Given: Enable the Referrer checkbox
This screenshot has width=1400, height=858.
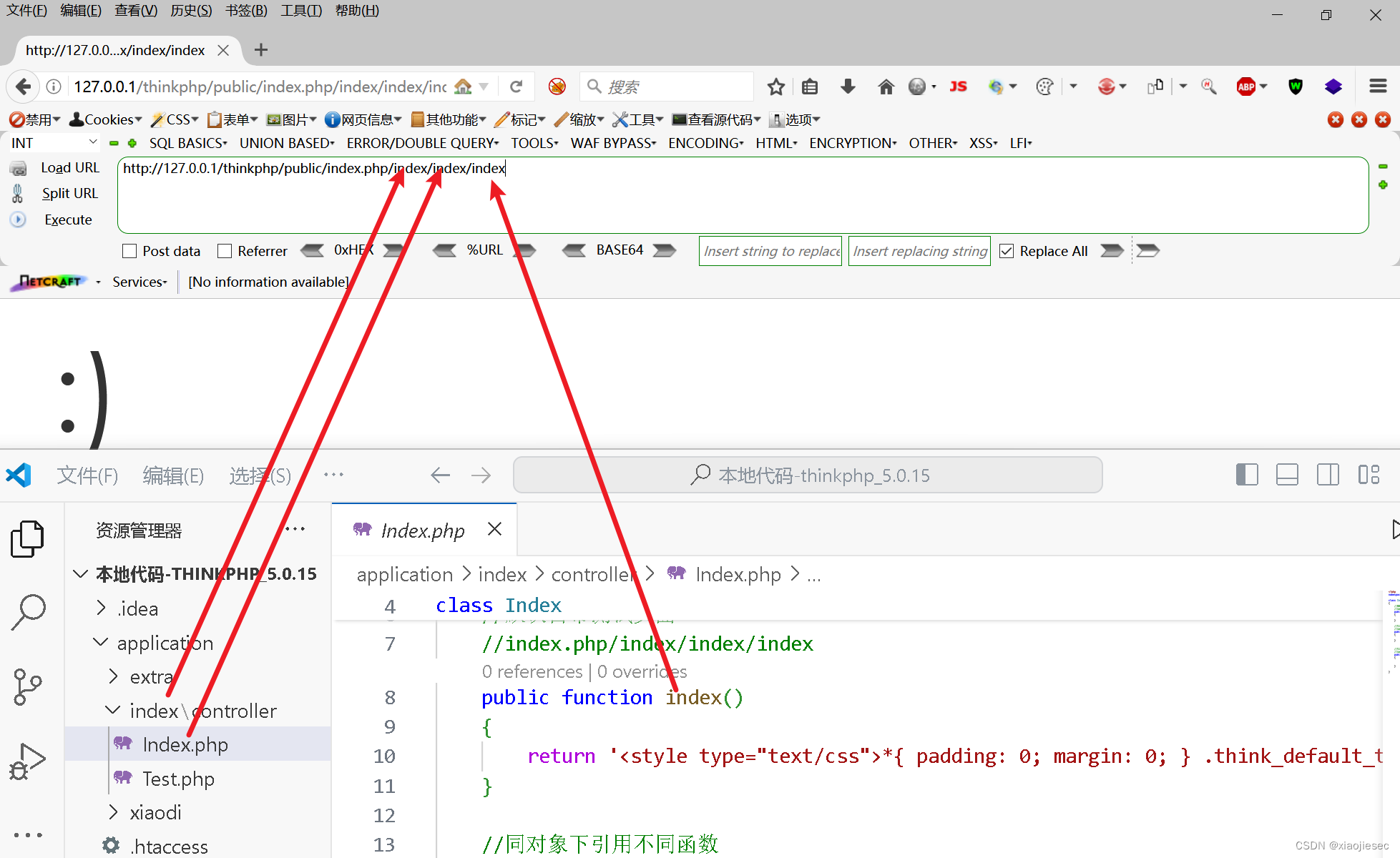Looking at the screenshot, I should click(225, 251).
